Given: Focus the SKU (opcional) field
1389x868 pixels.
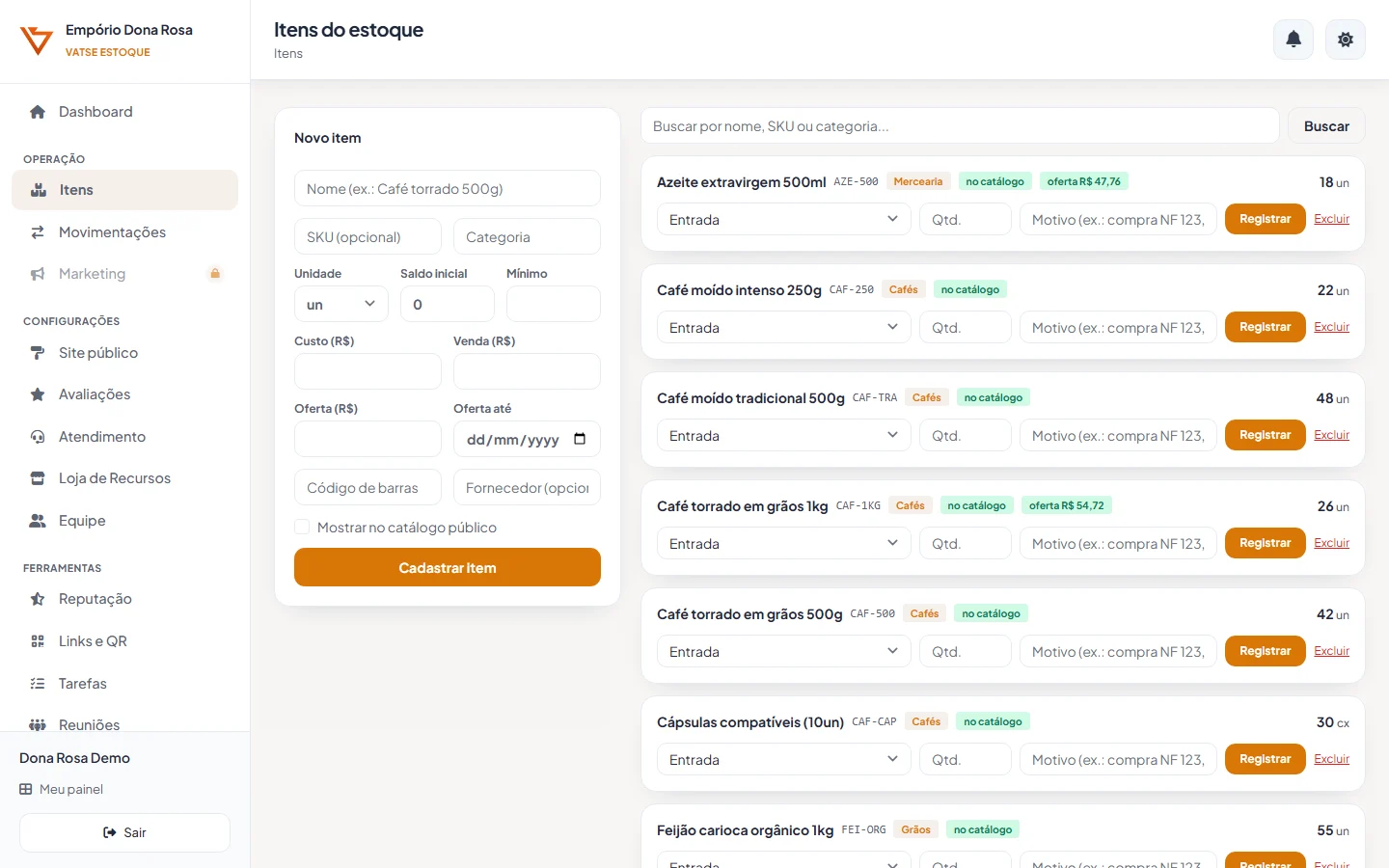Looking at the screenshot, I should click(x=368, y=236).
